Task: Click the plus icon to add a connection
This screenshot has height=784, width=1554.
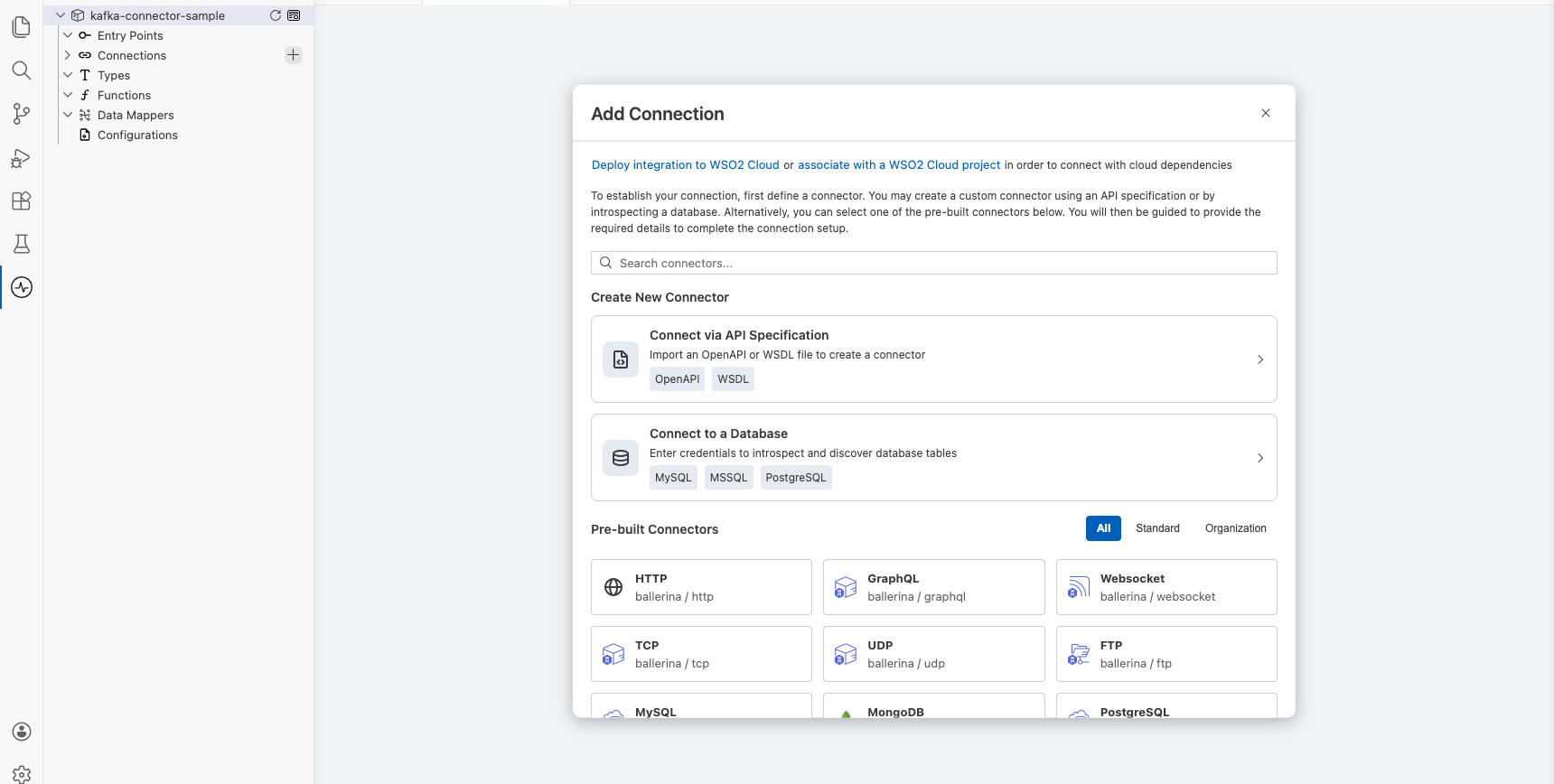Action: click(293, 55)
